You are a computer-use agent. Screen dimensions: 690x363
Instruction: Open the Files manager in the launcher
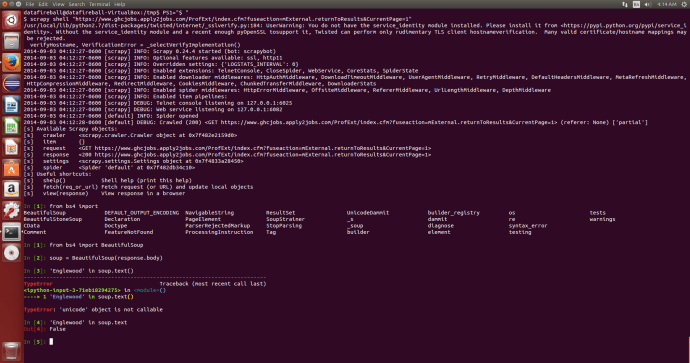[x=11, y=42]
